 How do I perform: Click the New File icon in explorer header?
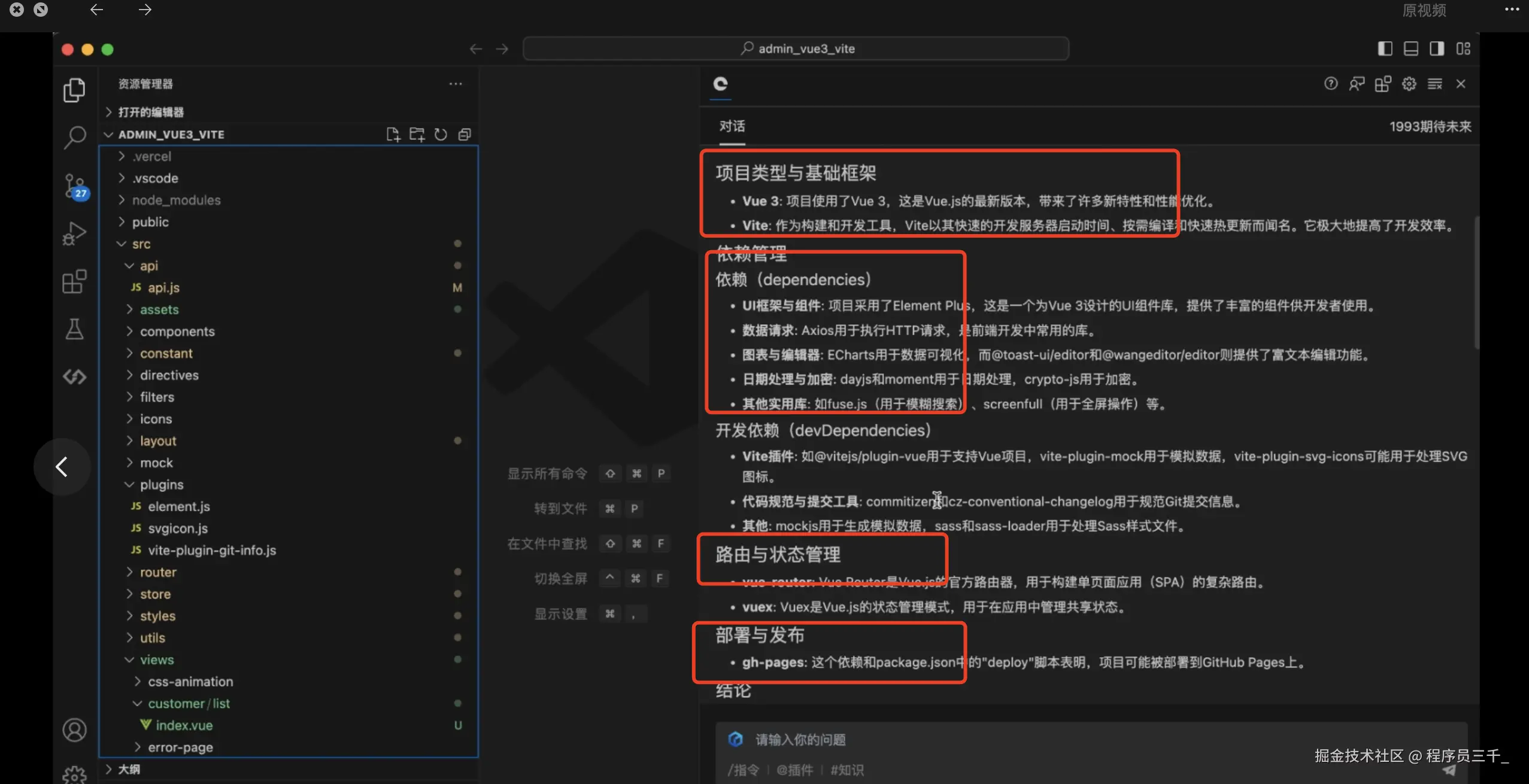(393, 135)
